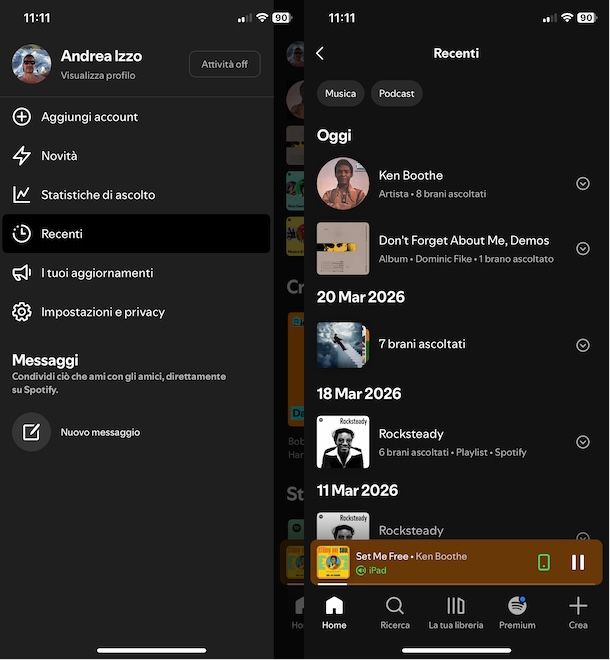Screen dimensions: 610x660
Task: Tap the Wi-Fi icon in right status bar
Action: click(567, 18)
